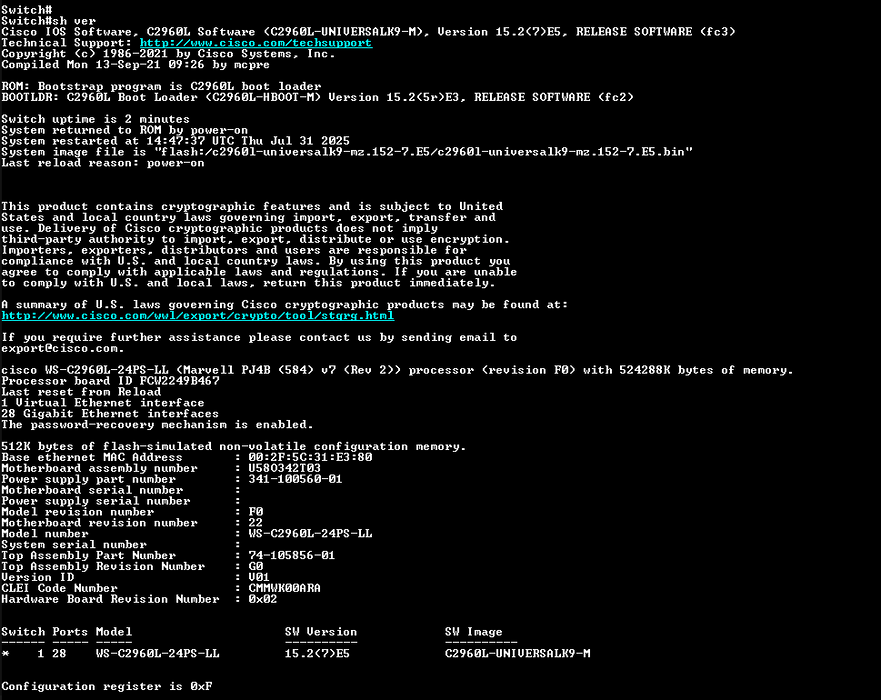Click 'Configuration register is 0xF'
Image resolution: width=881 pixels, height=700 pixels.
point(107,687)
